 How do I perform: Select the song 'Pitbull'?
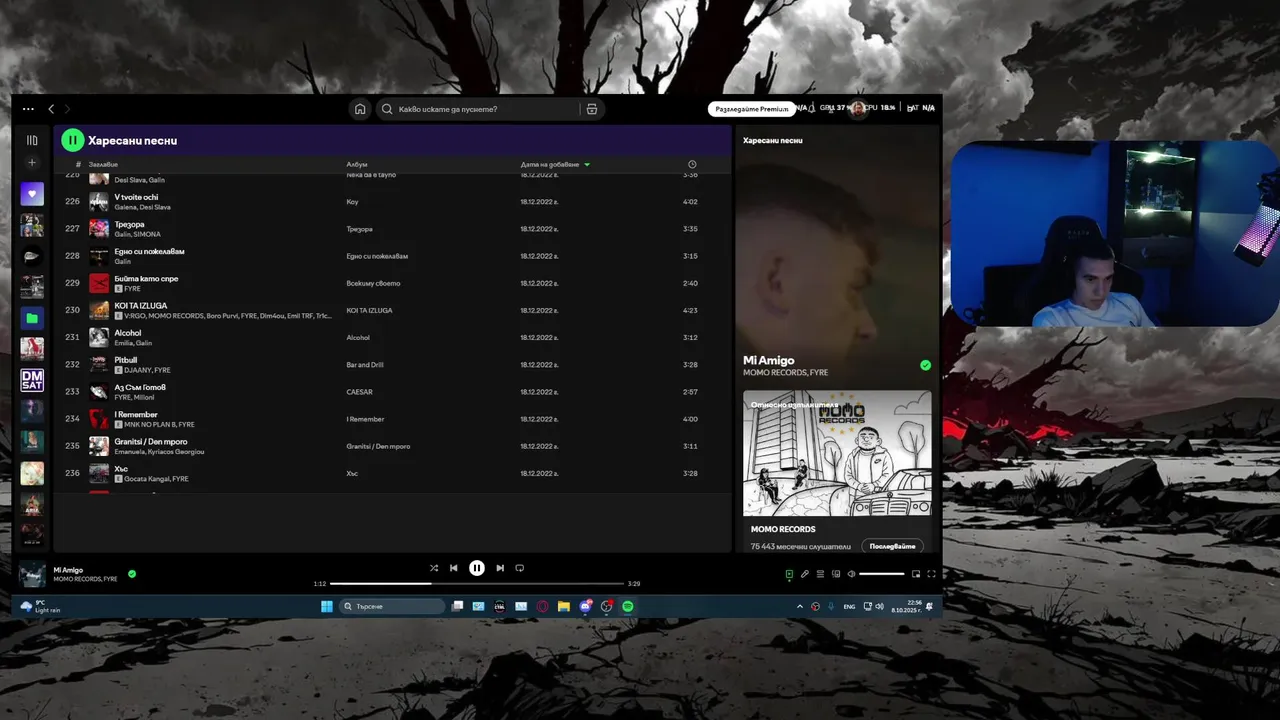(126, 360)
